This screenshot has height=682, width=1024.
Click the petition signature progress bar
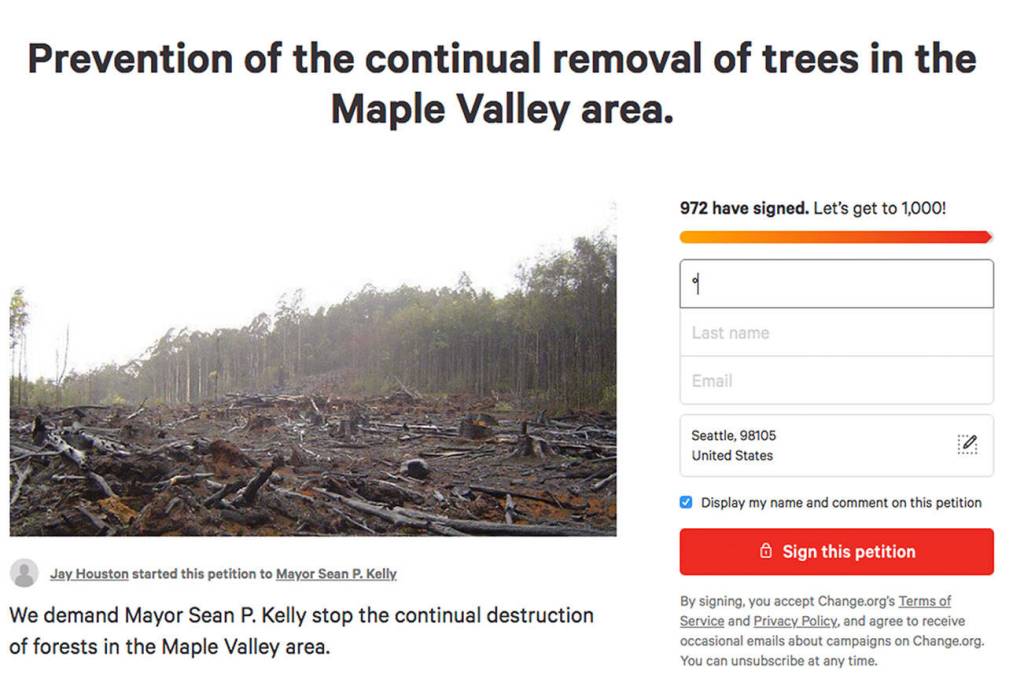coord(837,237)
